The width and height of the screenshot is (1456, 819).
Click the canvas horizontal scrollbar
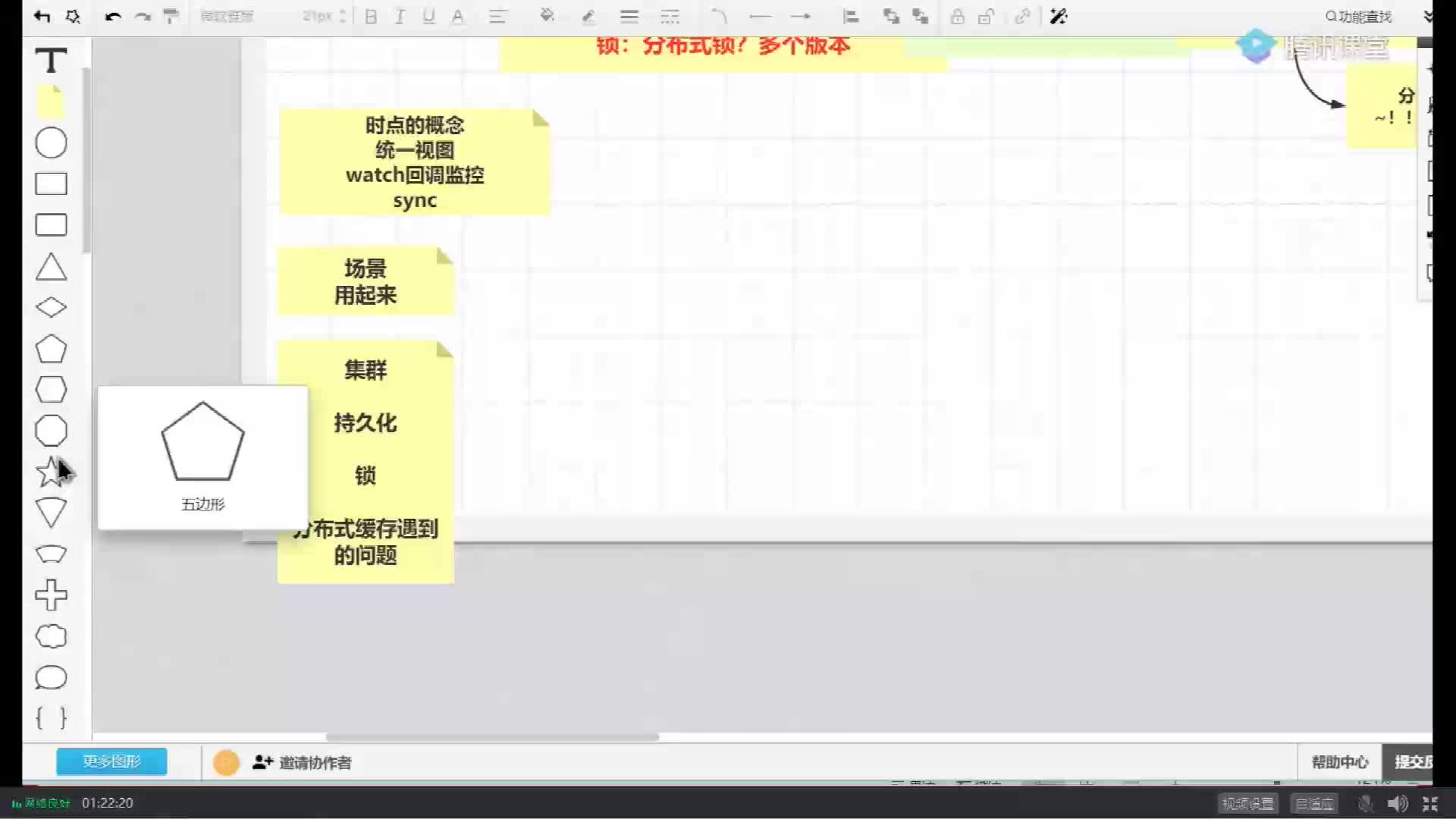(x=492, y=736)
